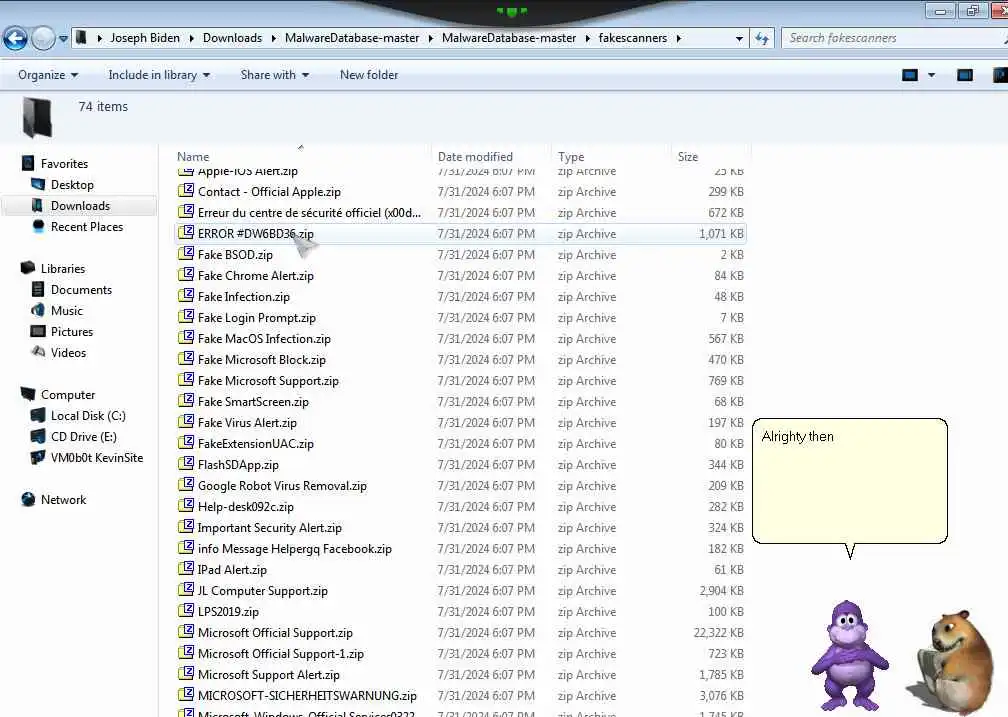Click the Forward navigation arrow button

(43, 39)
